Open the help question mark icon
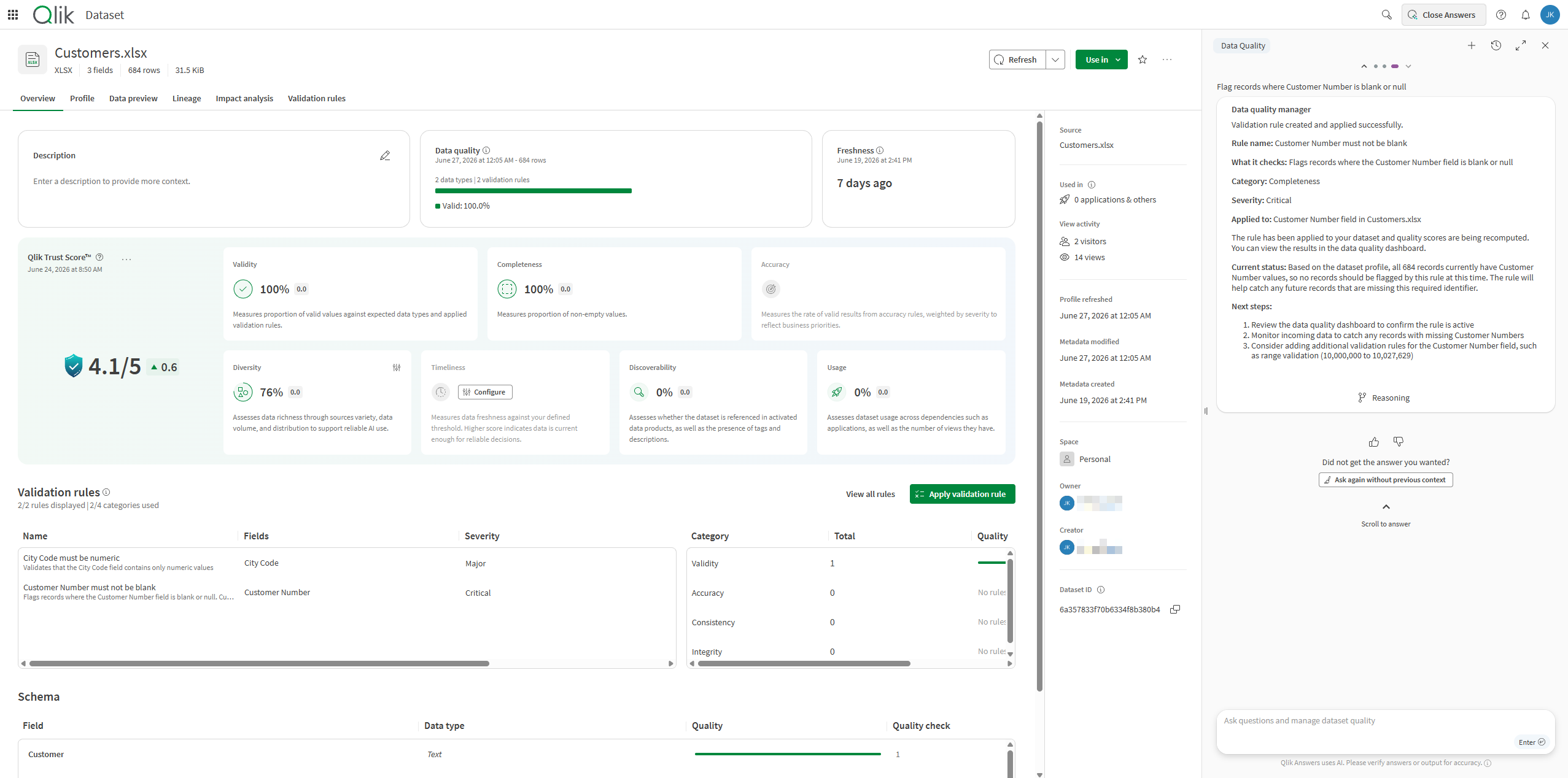Image resolution: width=1568 pixels, height=778 pixels. (1501, 15)
